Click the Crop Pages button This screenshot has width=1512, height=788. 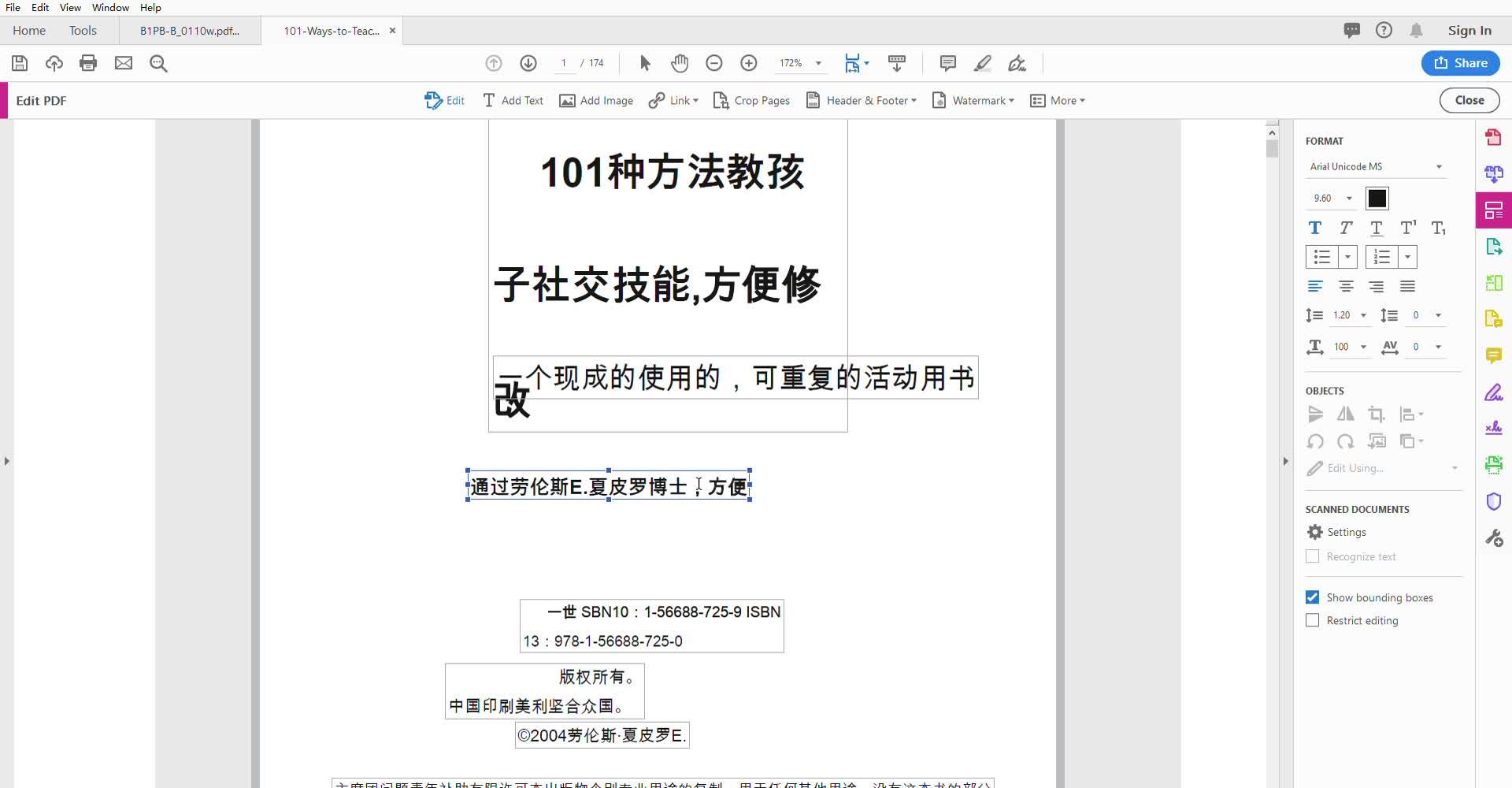(x=751, y=100)
